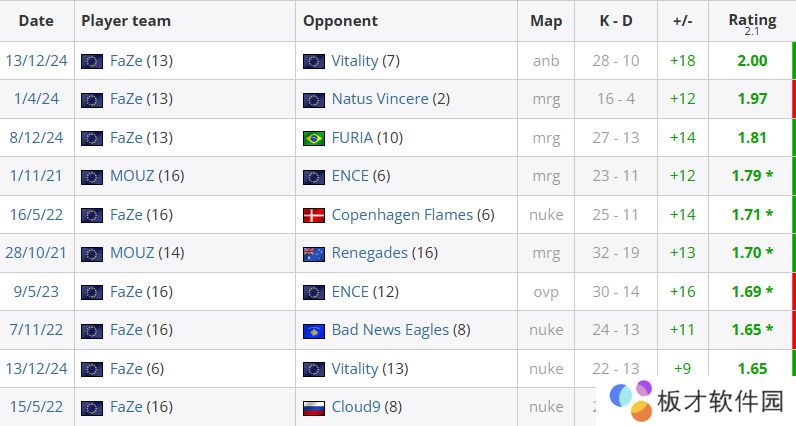Sort table by the Date column header
The height and width of the screenshot is (426, 796).
[36, 21]
